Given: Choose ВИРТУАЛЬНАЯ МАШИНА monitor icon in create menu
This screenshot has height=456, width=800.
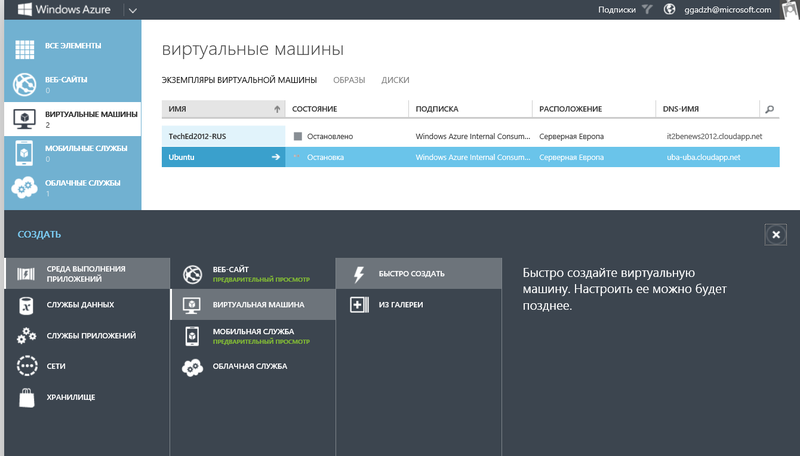Looking at the screenshot, I should [192, 305].
